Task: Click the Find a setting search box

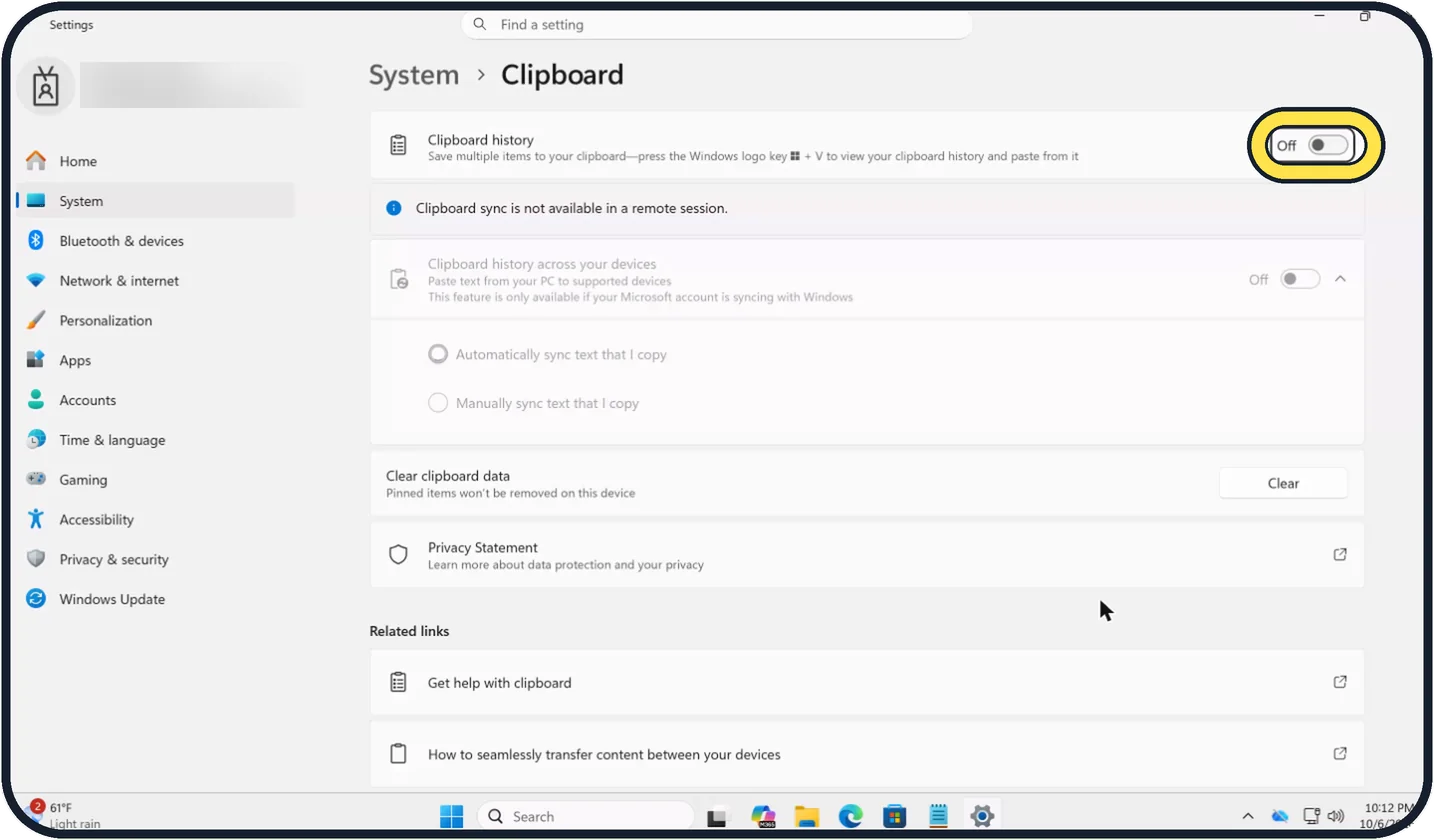Action: click(716, 24)
